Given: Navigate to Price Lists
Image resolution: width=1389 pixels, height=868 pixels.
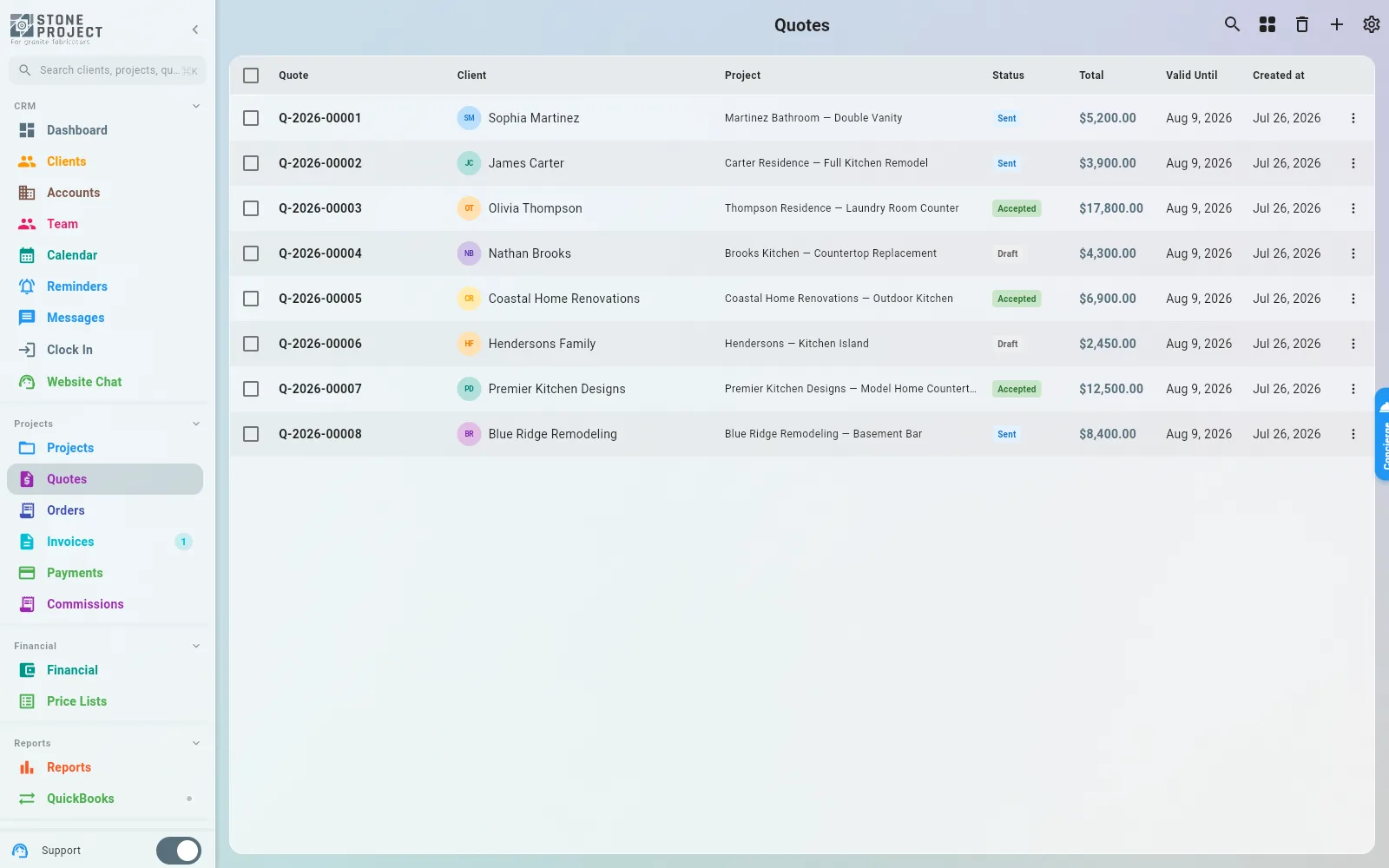Looking at the screenshot, I should [x=105, y=701].
